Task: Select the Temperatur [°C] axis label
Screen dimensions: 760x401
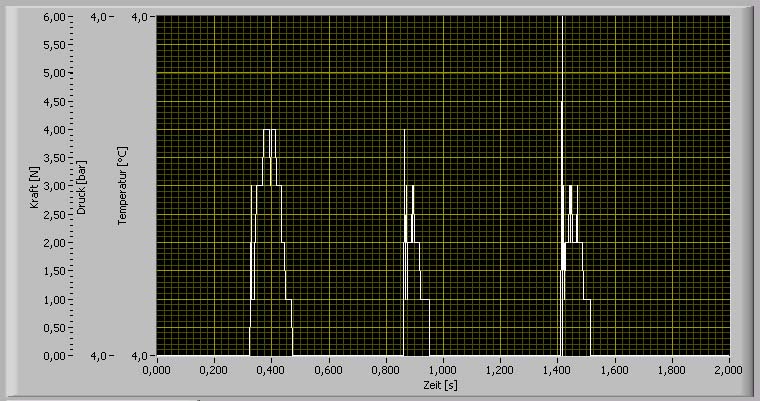Action: click(x=122, y=186)
